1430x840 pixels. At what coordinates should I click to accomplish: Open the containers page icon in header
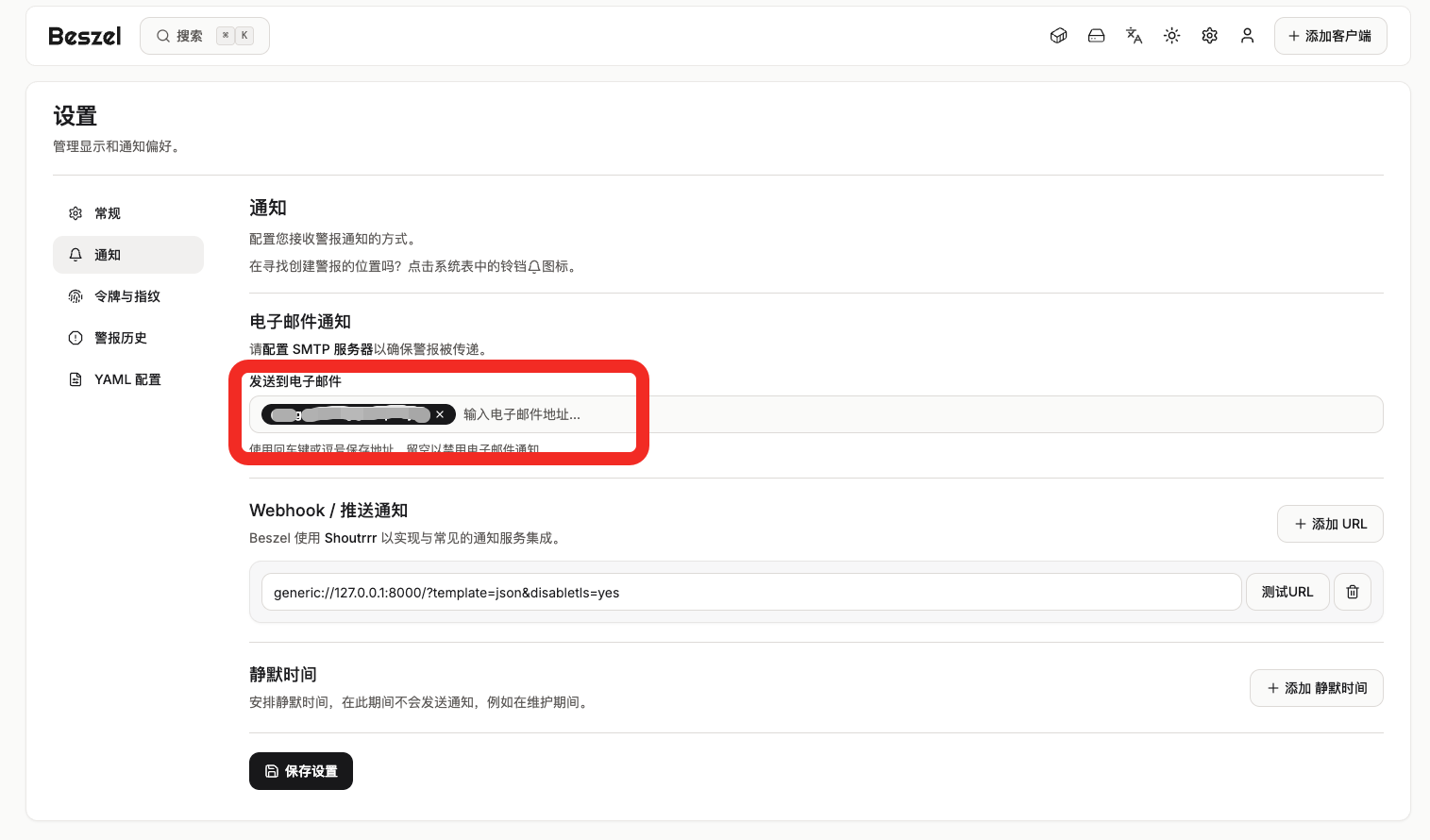[1058, 36]
